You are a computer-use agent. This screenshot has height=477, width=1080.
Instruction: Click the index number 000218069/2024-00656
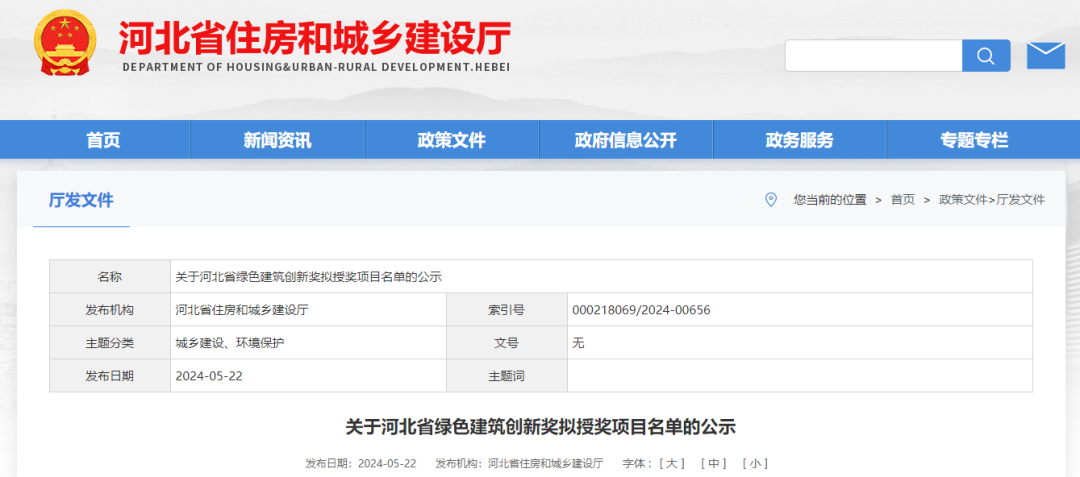tap(641, 310)
